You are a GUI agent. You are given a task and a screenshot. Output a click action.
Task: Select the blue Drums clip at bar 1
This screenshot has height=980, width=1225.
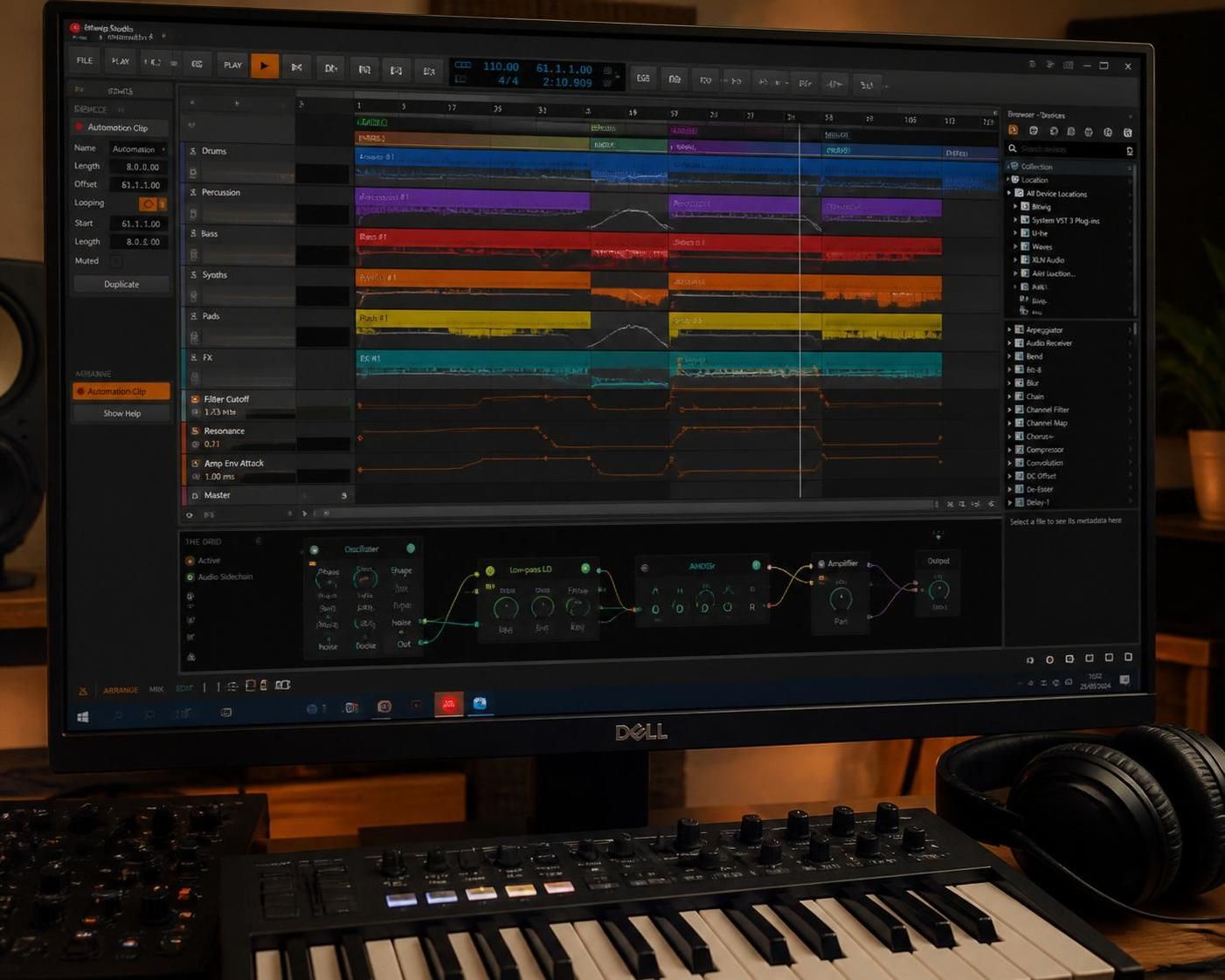tap(473, 164)
